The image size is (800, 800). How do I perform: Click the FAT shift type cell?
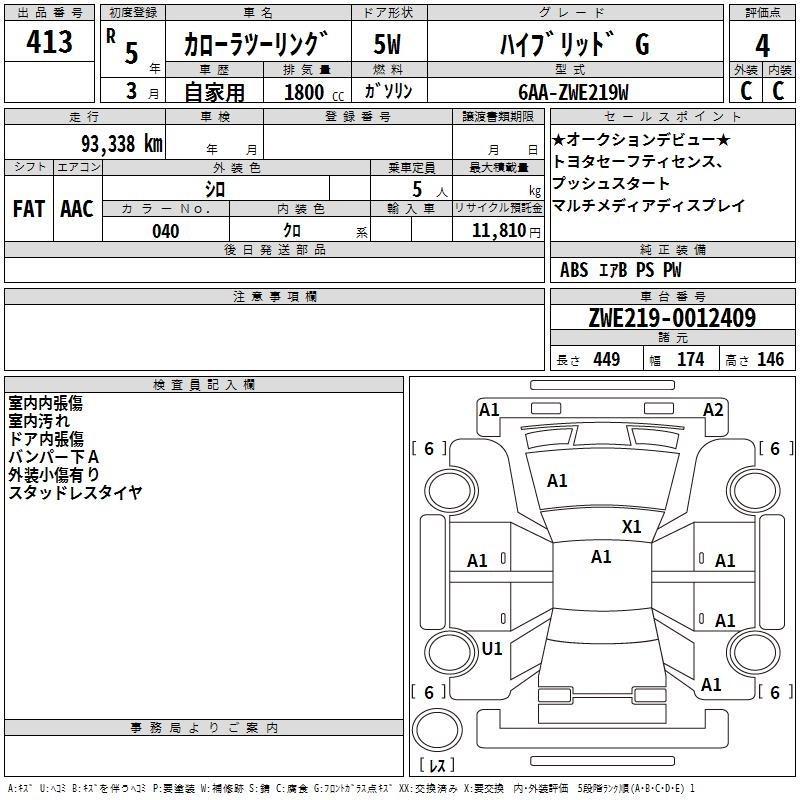(x=28, y=209)
